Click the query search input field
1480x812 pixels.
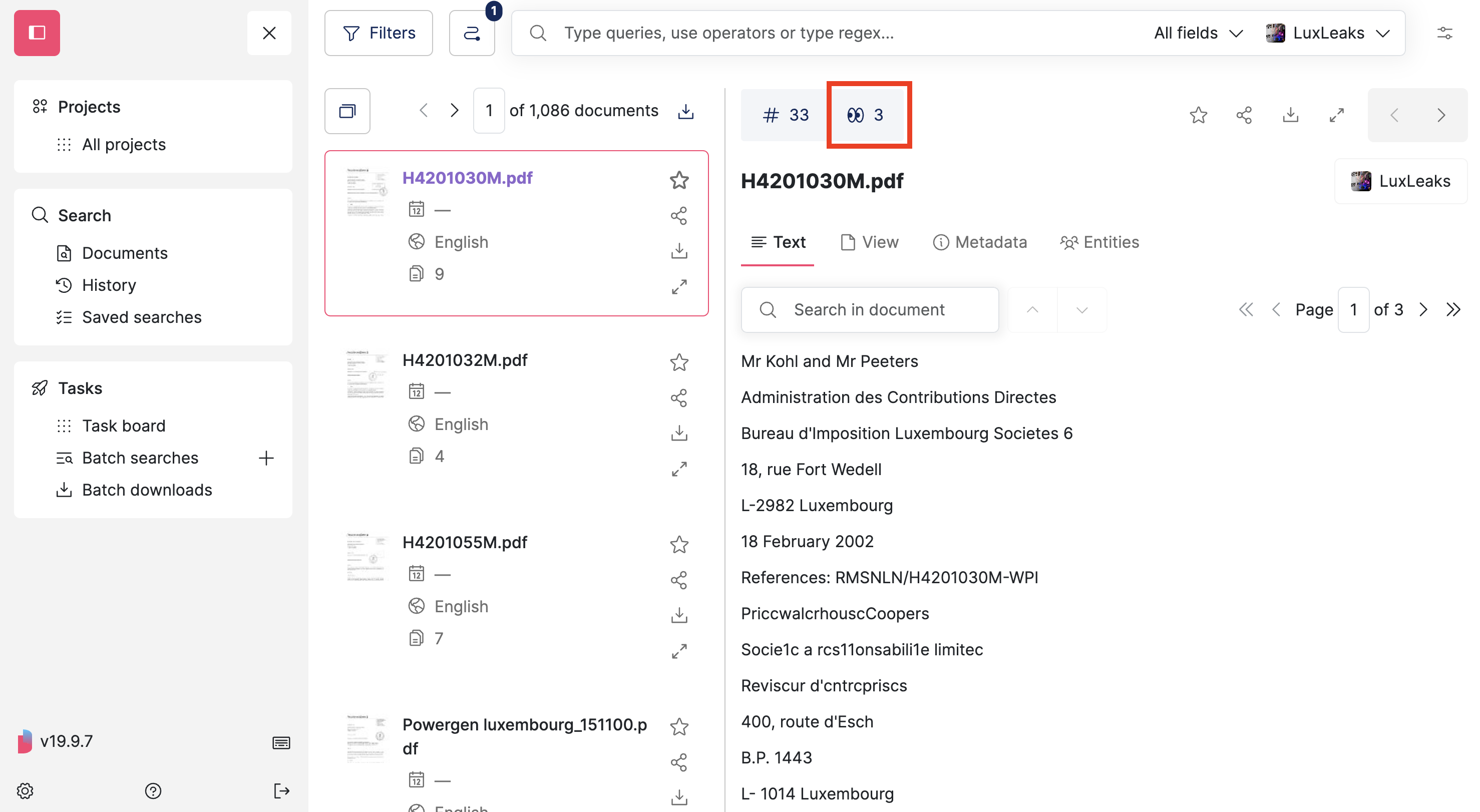(x=827, y=33)
